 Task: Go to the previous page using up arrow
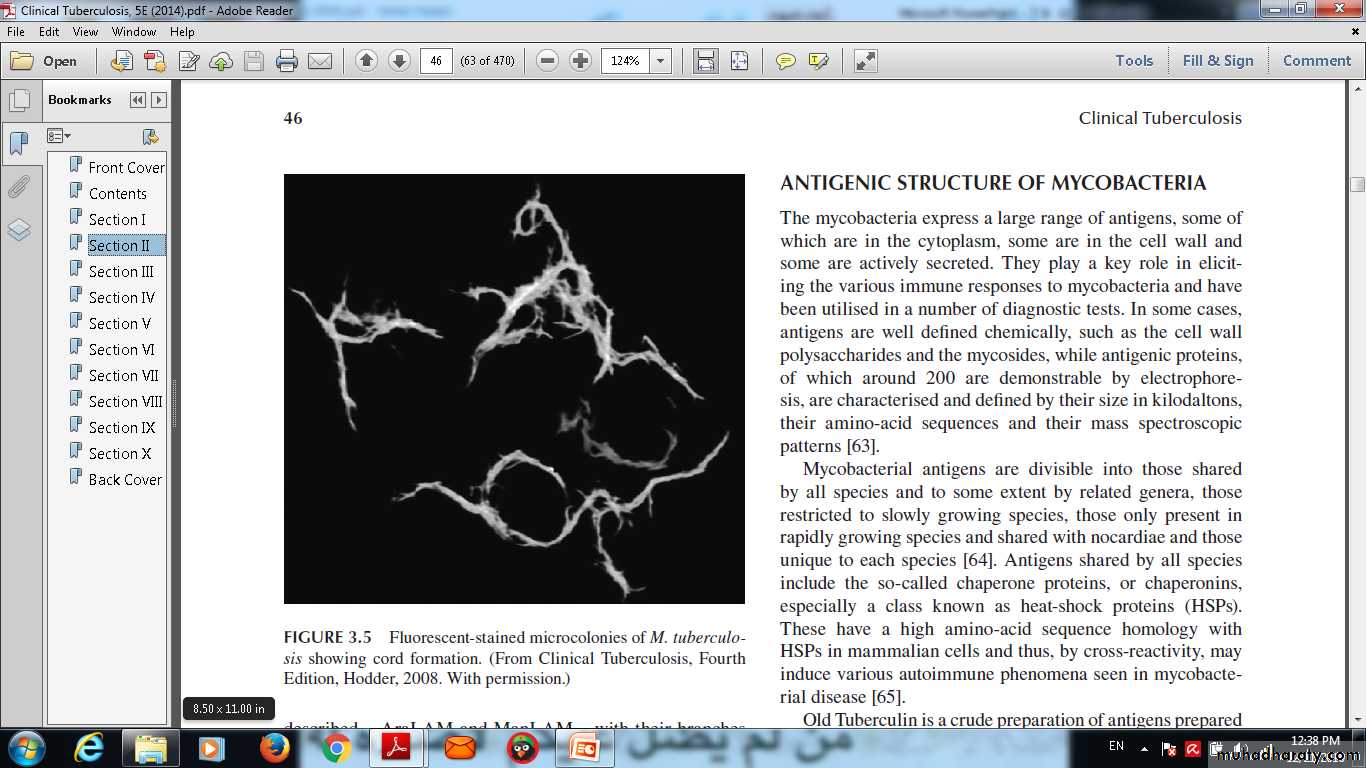(366, 61)
